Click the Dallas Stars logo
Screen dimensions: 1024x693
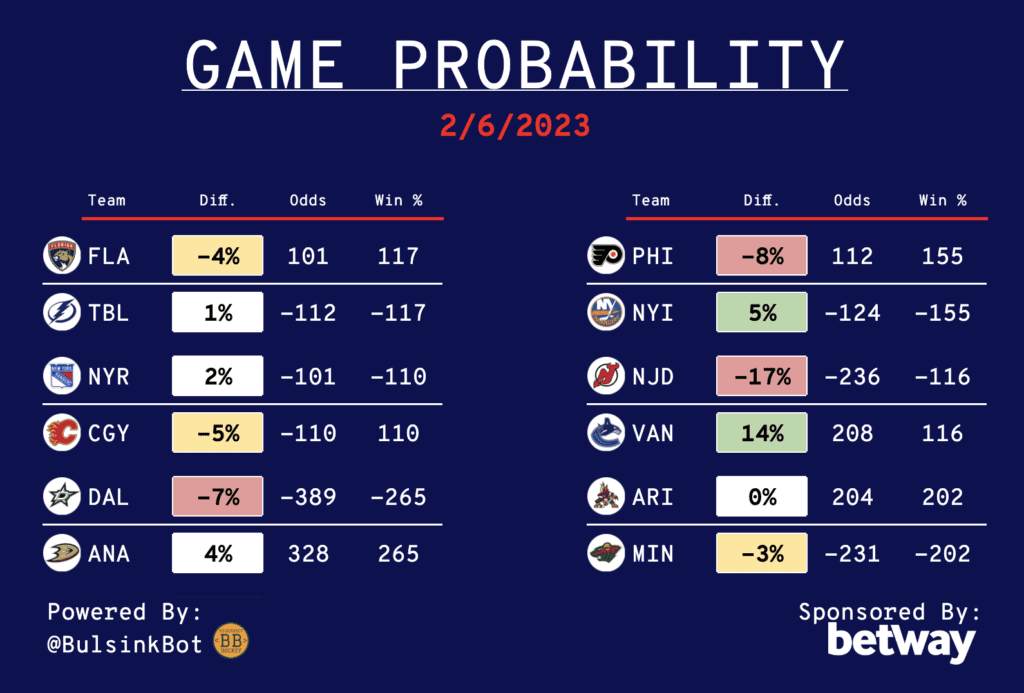pos(61,496)
